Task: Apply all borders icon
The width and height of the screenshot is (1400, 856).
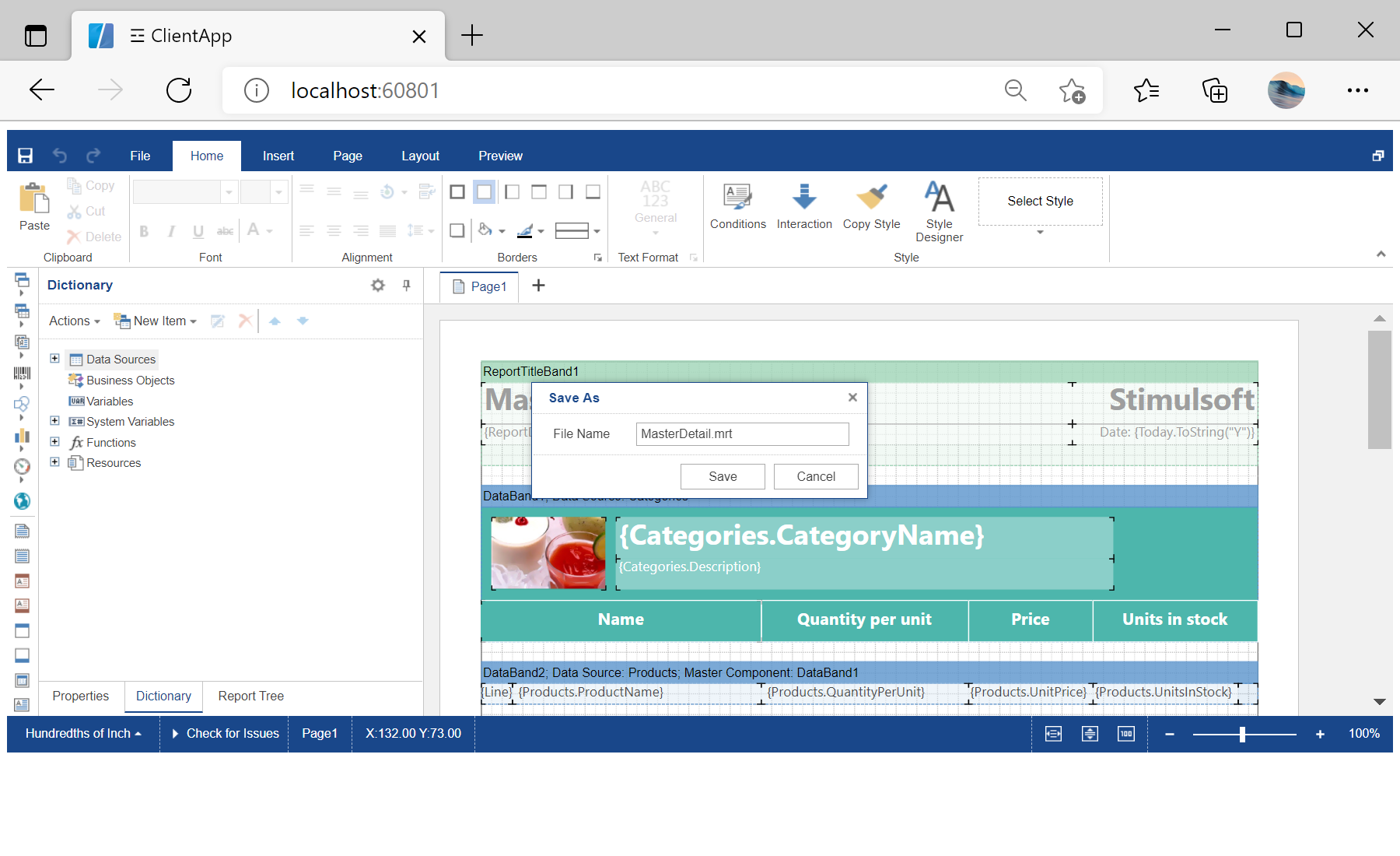Action: [457, 192]
